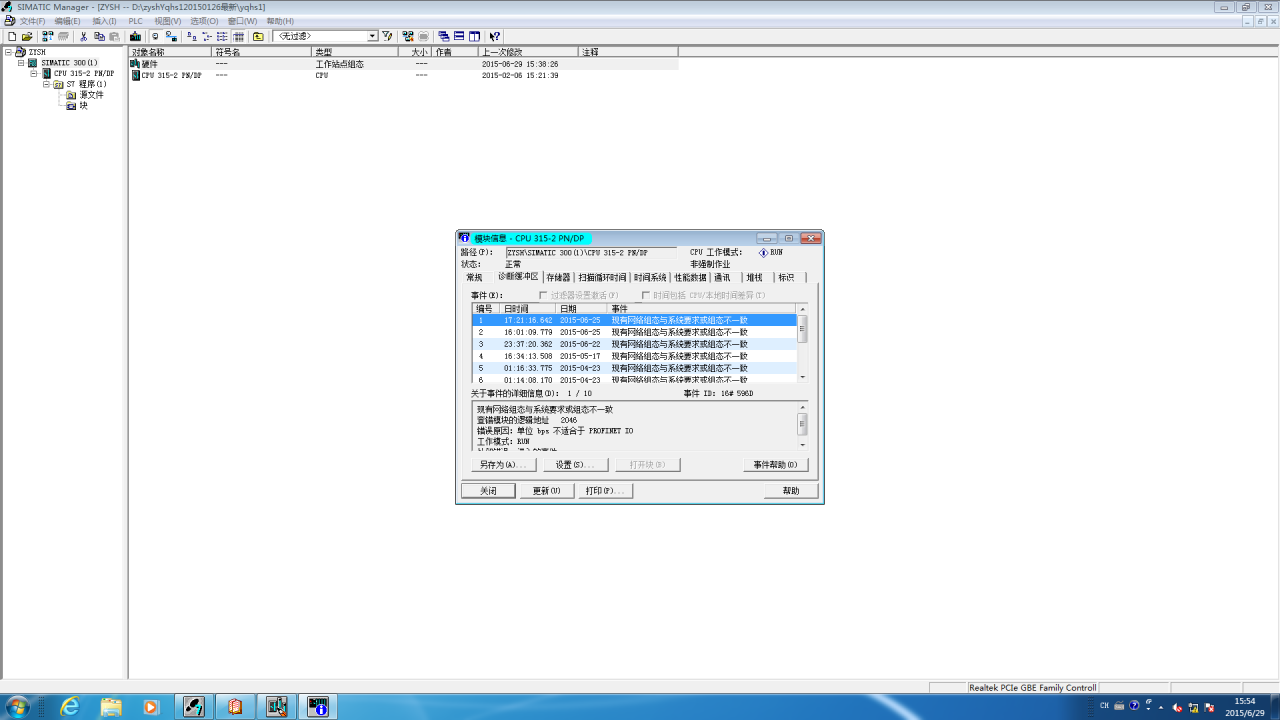Click the Windows Start button
The width and height of the screenshot is (1280, 720).
[17, 707]
